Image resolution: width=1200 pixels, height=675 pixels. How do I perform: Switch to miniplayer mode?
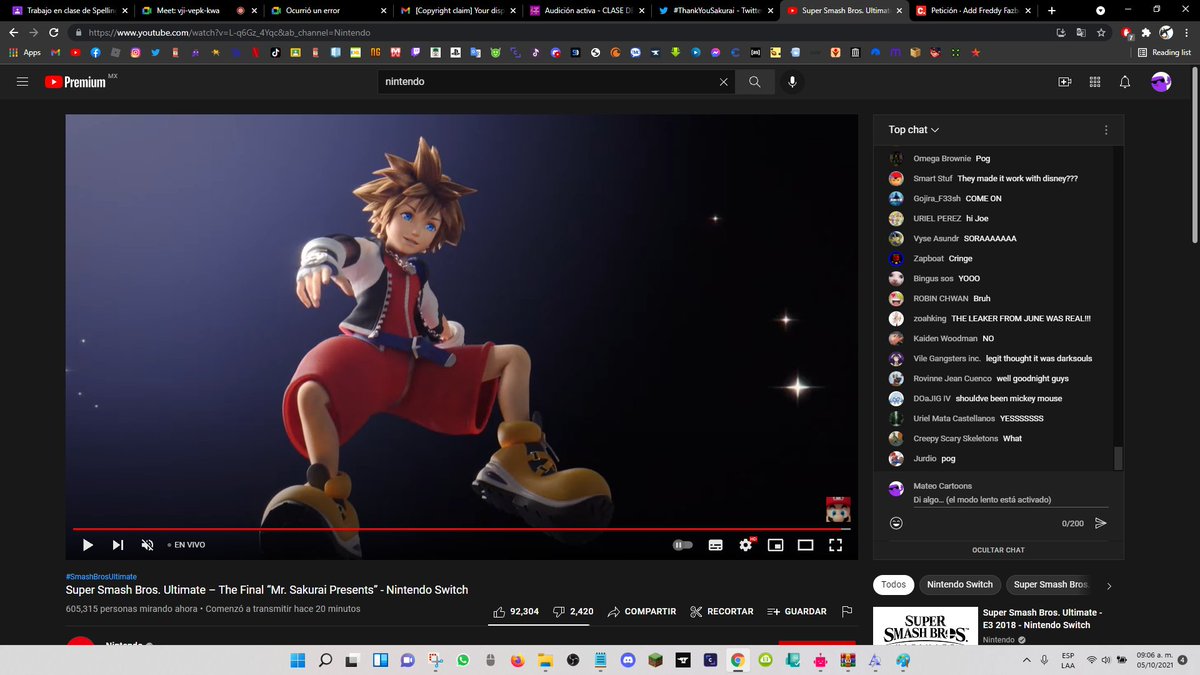coord(775,545)
